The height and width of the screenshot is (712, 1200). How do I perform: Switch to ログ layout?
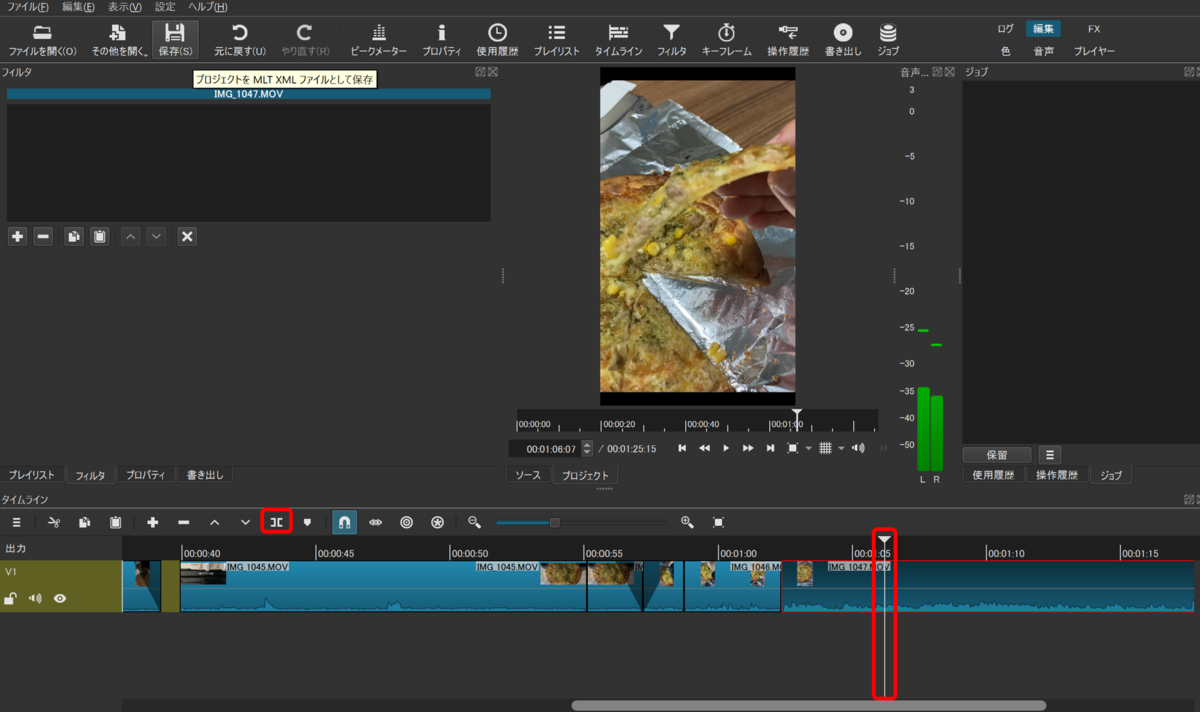tap(1005, 29)
